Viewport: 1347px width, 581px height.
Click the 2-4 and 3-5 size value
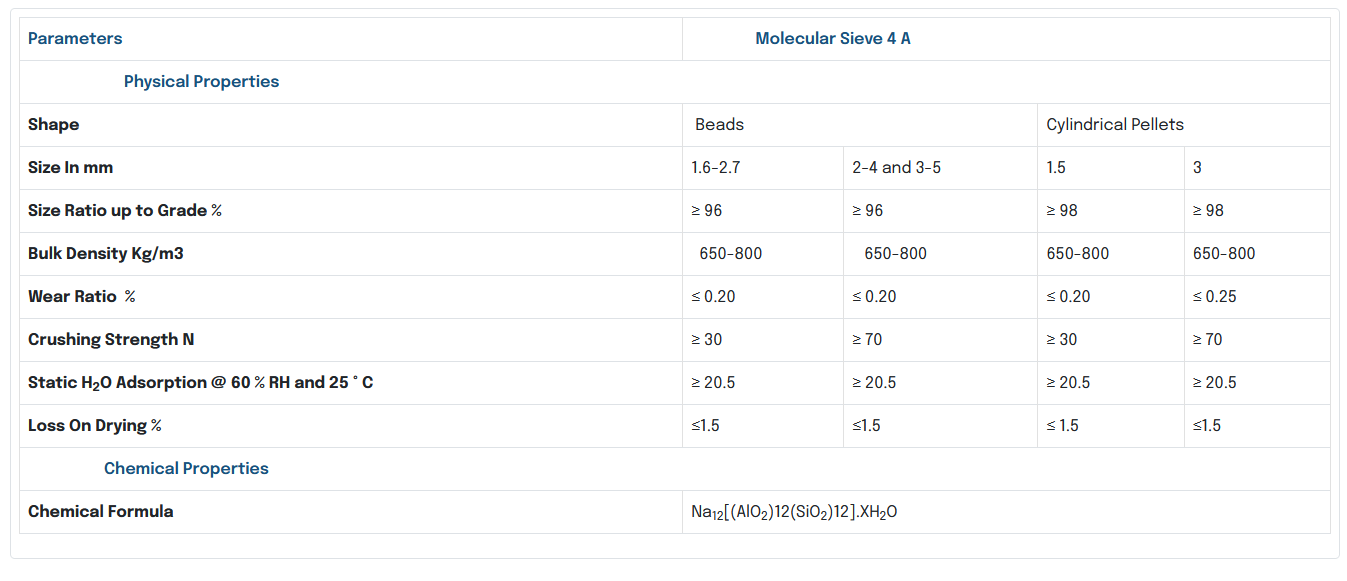click(x=896, y=168)
